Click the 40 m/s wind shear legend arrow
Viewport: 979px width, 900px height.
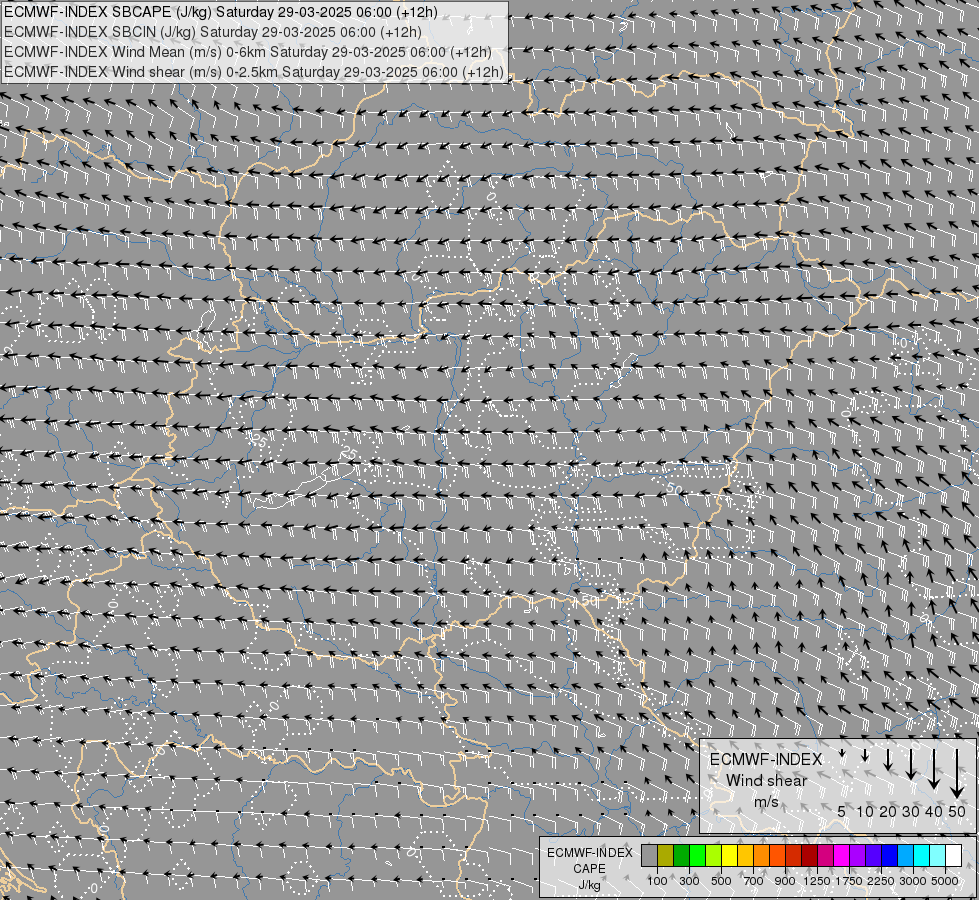[934, 769]
